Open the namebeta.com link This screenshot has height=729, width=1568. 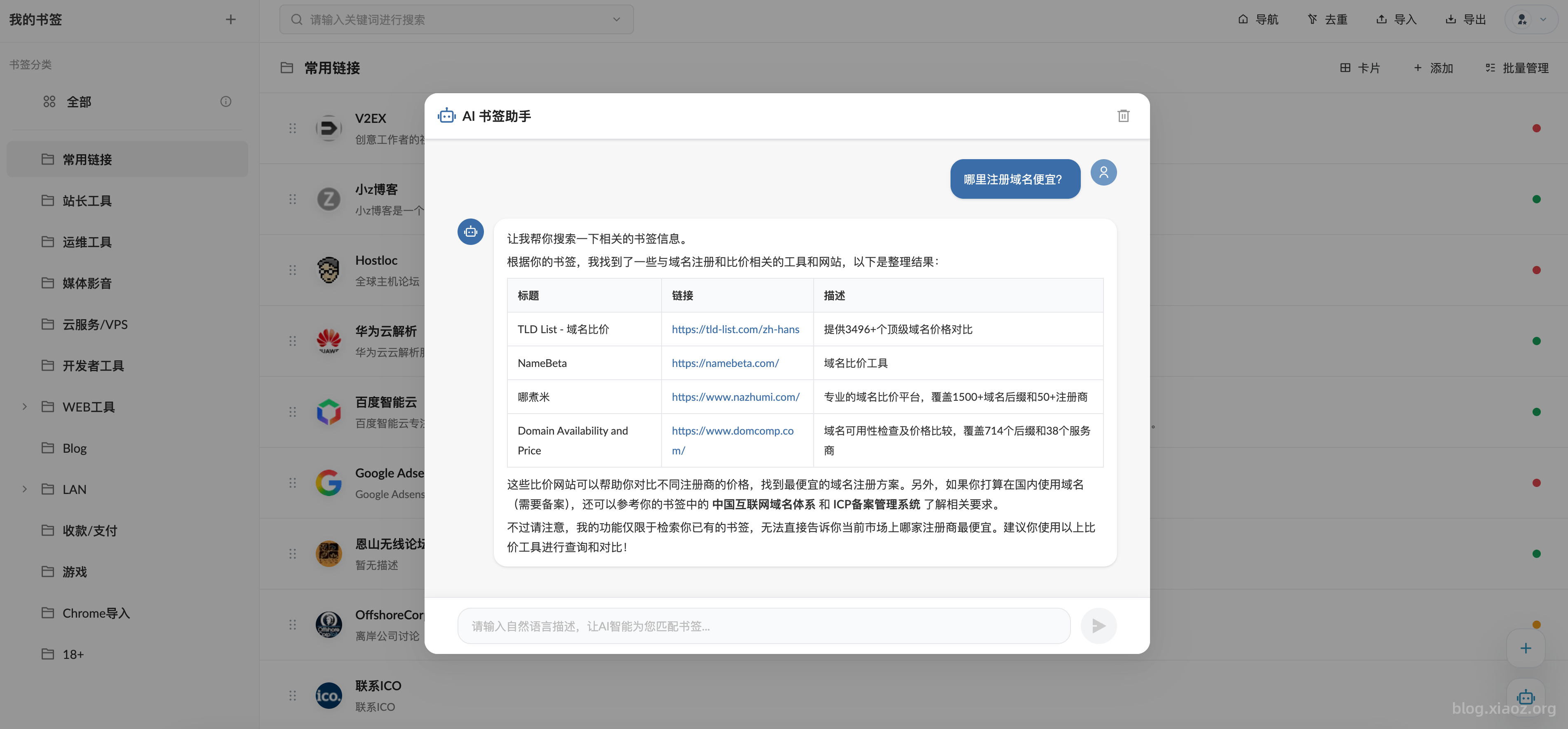[725, 363]
